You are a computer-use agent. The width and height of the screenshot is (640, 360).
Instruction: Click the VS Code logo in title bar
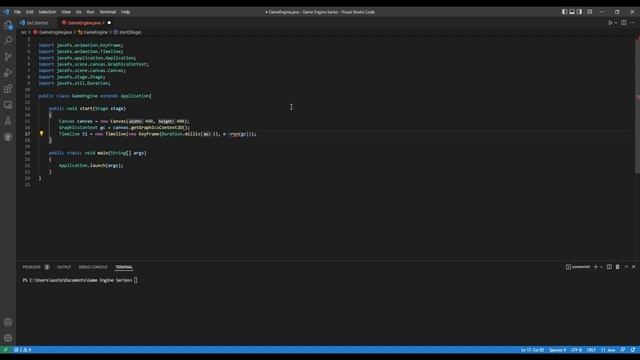(6, 12)
